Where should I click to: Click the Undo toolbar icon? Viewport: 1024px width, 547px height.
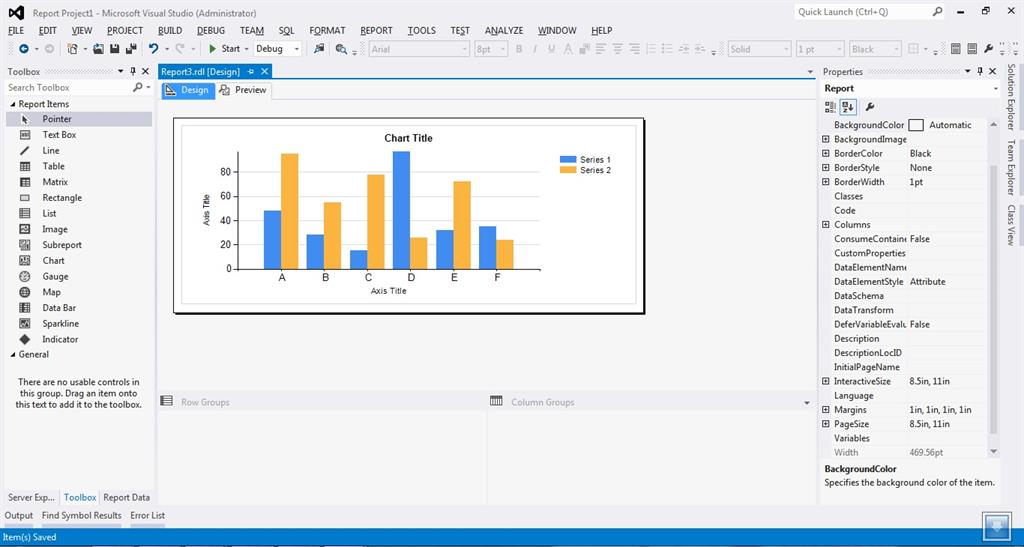coord(153,49)
